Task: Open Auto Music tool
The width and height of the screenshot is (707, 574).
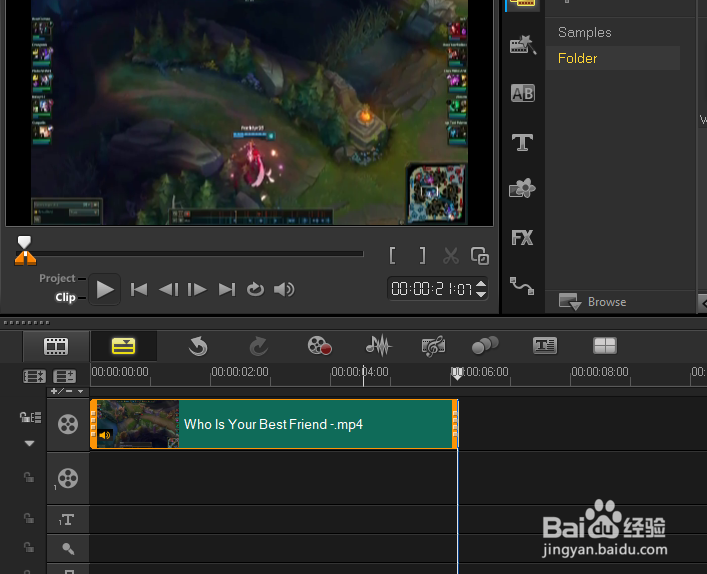Action: point(433,346)
